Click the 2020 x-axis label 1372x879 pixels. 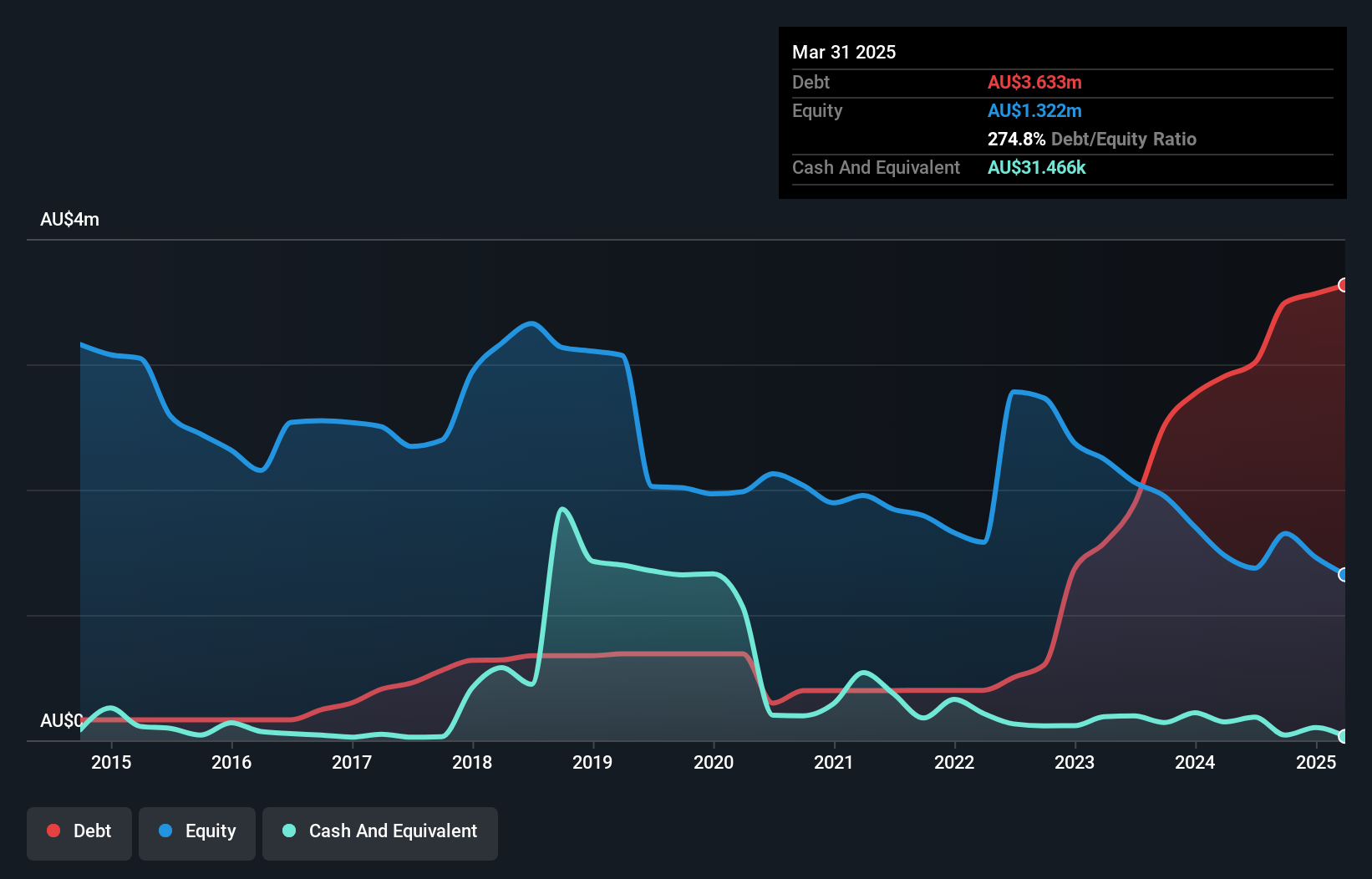pos(714,762)
